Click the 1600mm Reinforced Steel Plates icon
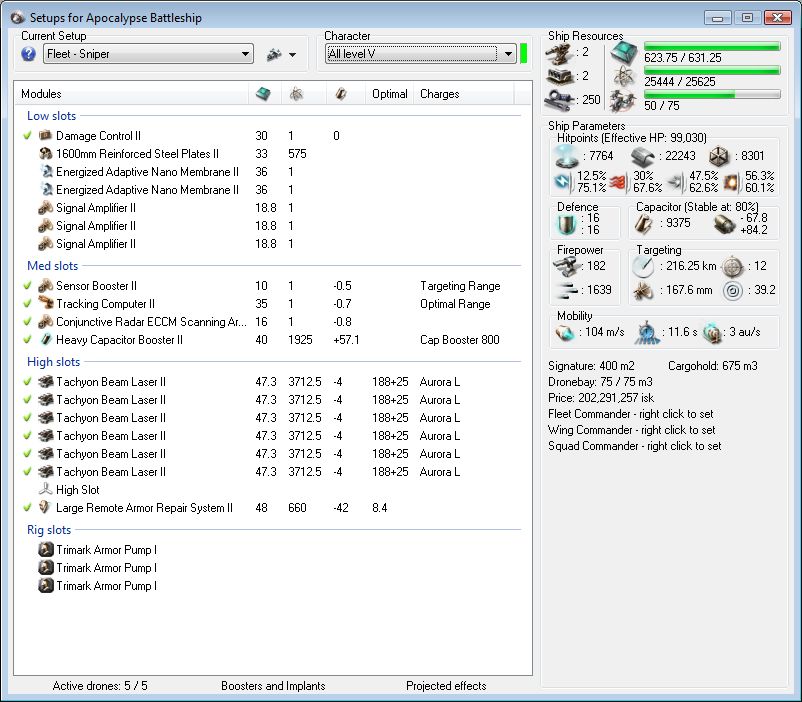Viewport: 802px width, 702px height. click(x=45, y=154)
